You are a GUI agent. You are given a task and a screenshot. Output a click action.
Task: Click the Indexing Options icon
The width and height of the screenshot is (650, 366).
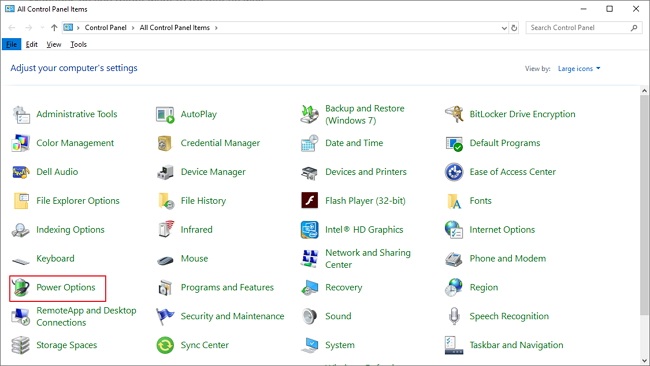point(21,230)
